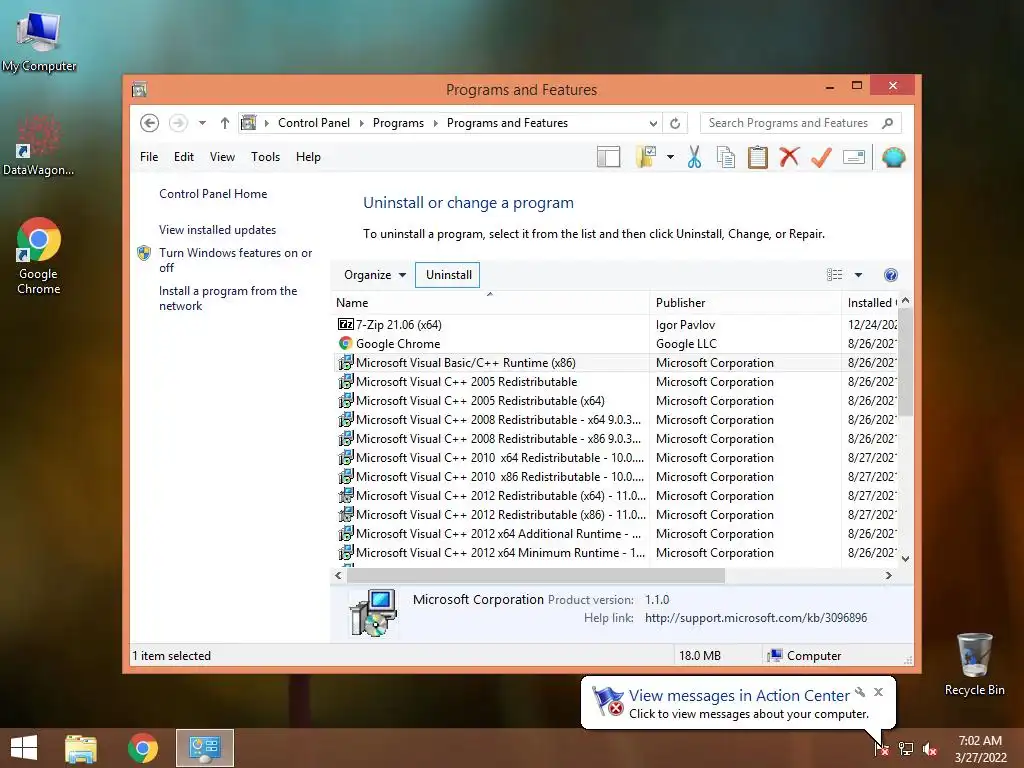Expand arrow after Programs breadcrumb
The image size is (1024, 768).
click(436, 123)
